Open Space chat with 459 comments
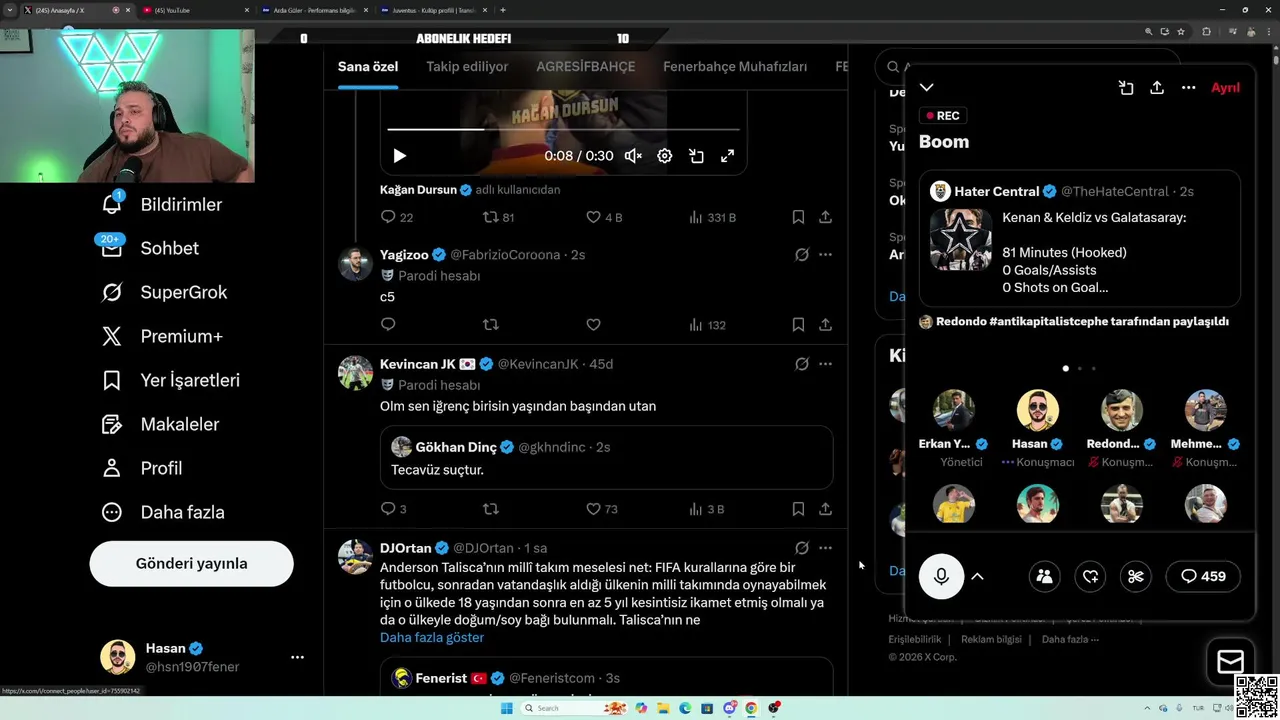Screen dimensions: 1280x720 tap(1203, 576)
